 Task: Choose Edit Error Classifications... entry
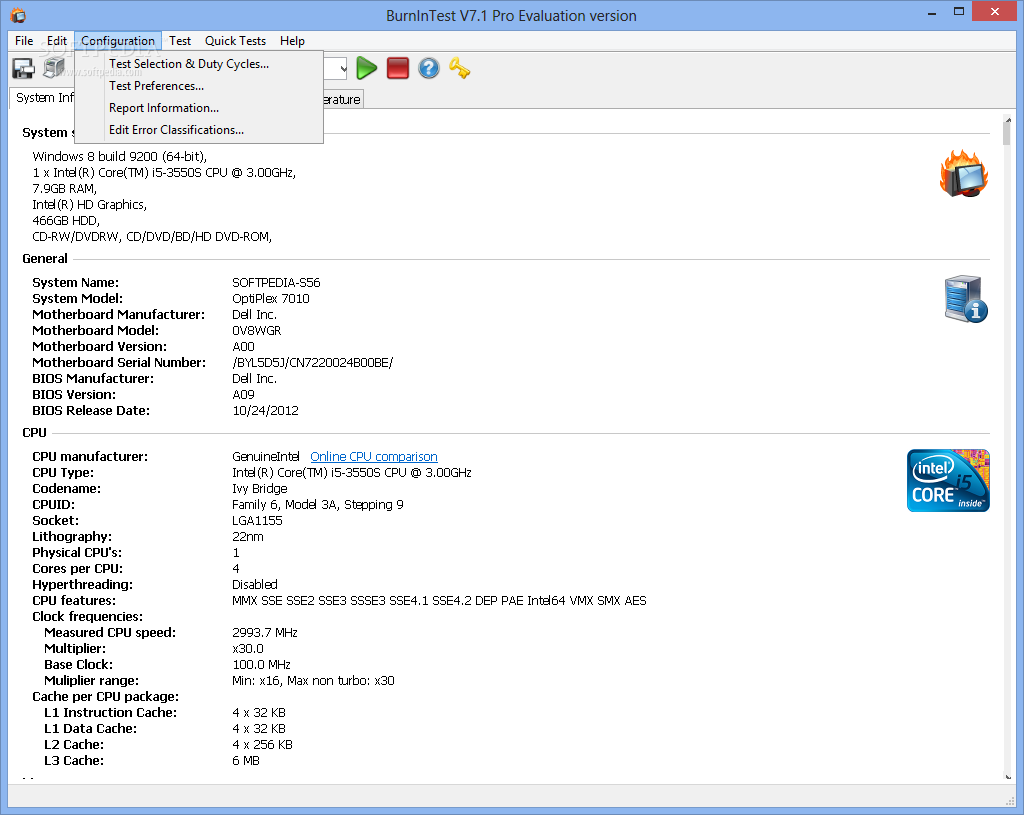tap(199, 130)
